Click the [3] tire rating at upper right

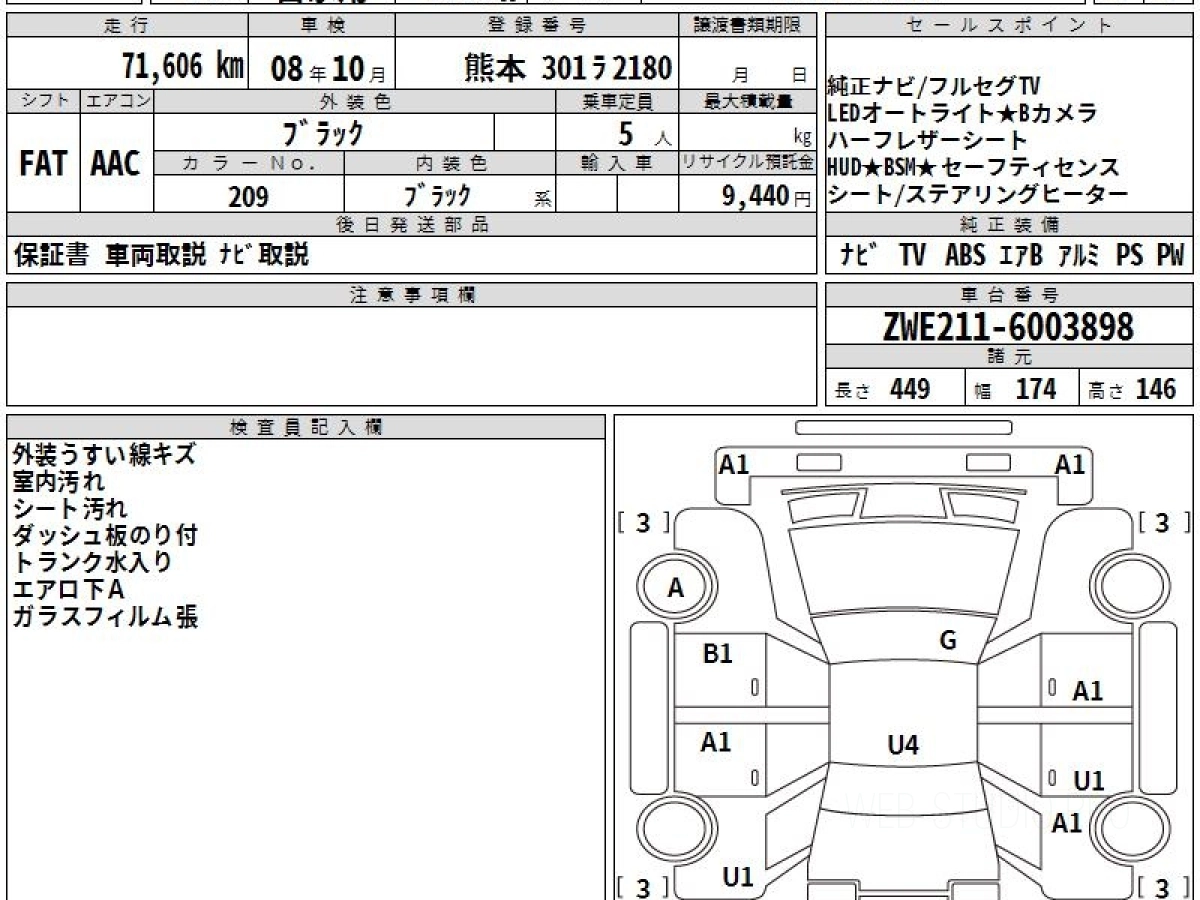tap(1160, 522)
